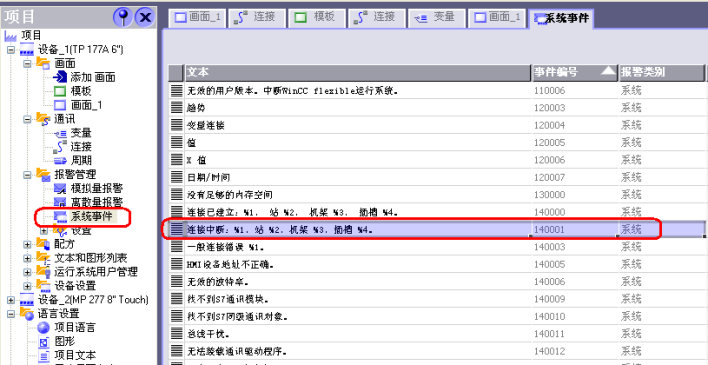This screenshot has width=708, height=365.
Task: Click the 画面 folder icon
Action: pos(43,63)
